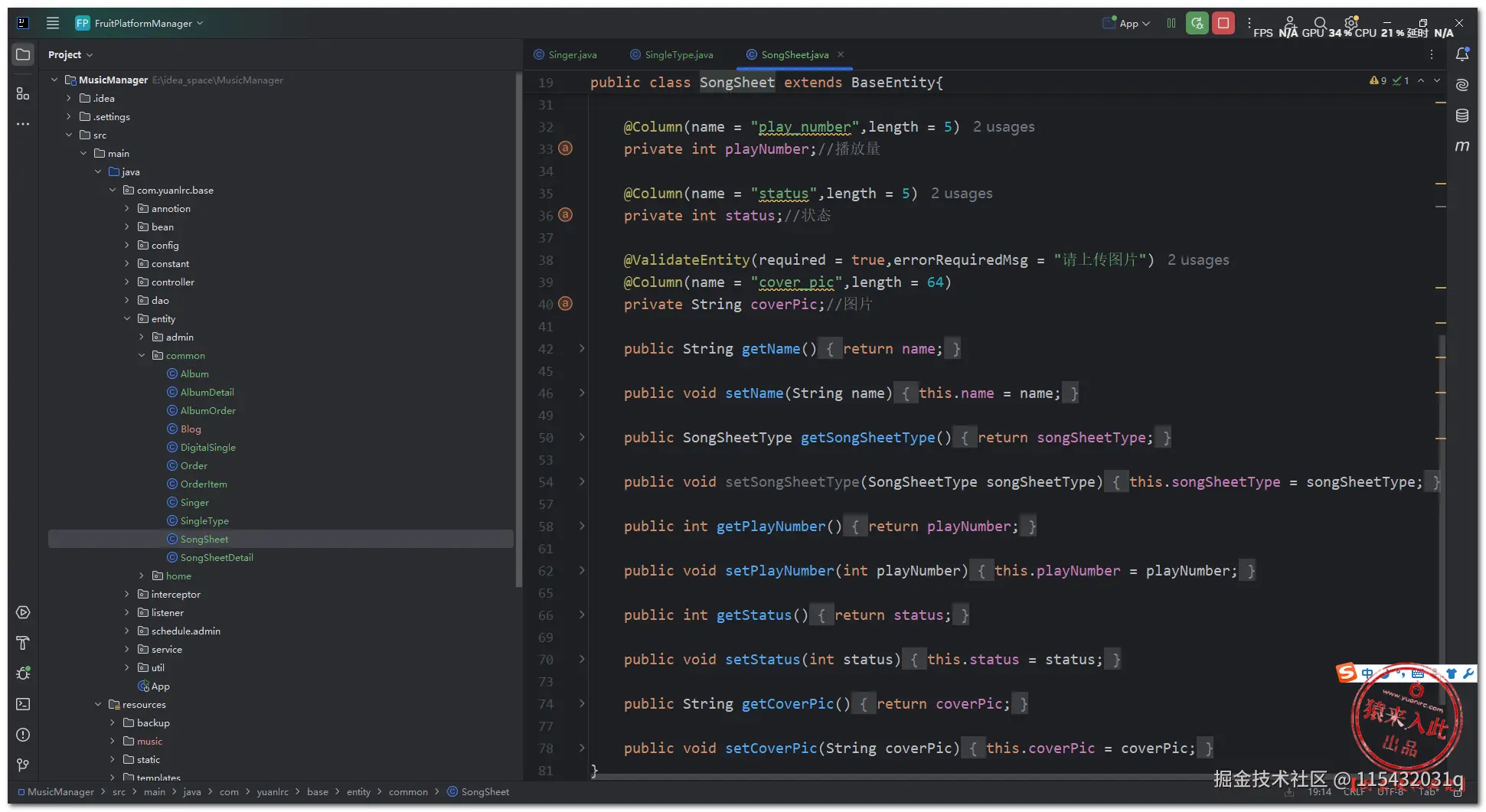Open the Git version control tool window
Viewport: 1486px width, 812px height.
(x=23, y=765)
